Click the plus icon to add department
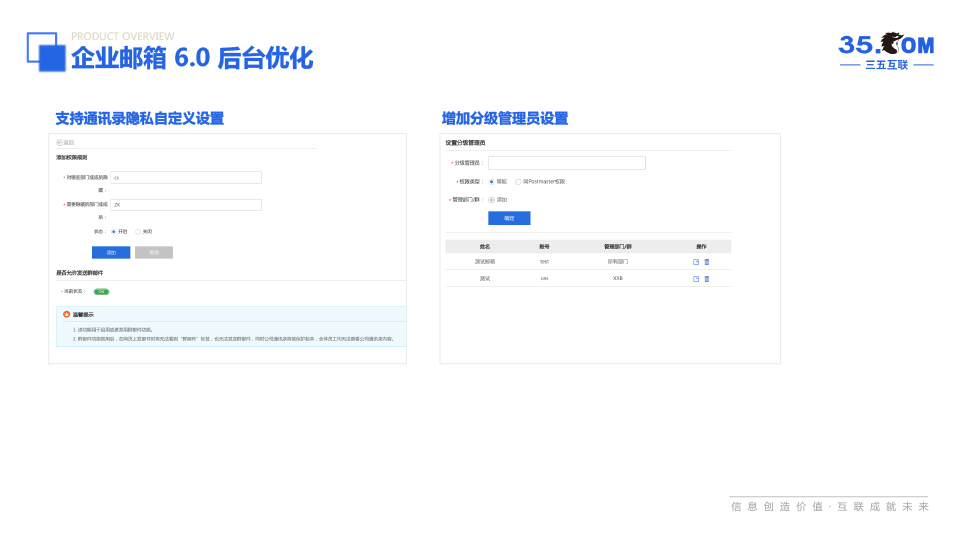The width and height of the screenshot is (960, 540). coord(491,199)
